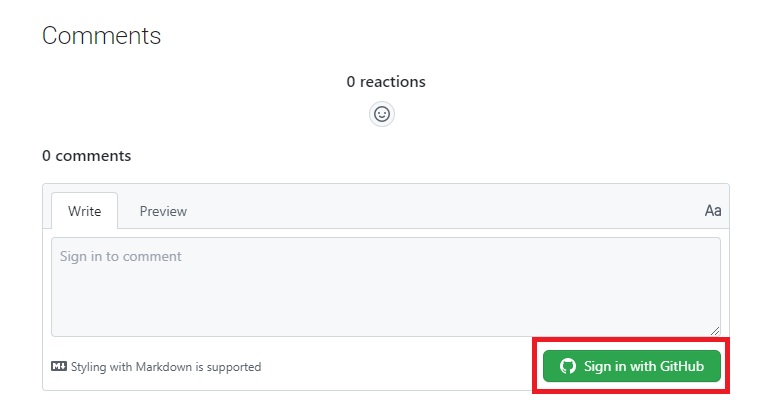Switch to the Preview tab
Viewport: 759px width, 417px height.
pos(163,211)
